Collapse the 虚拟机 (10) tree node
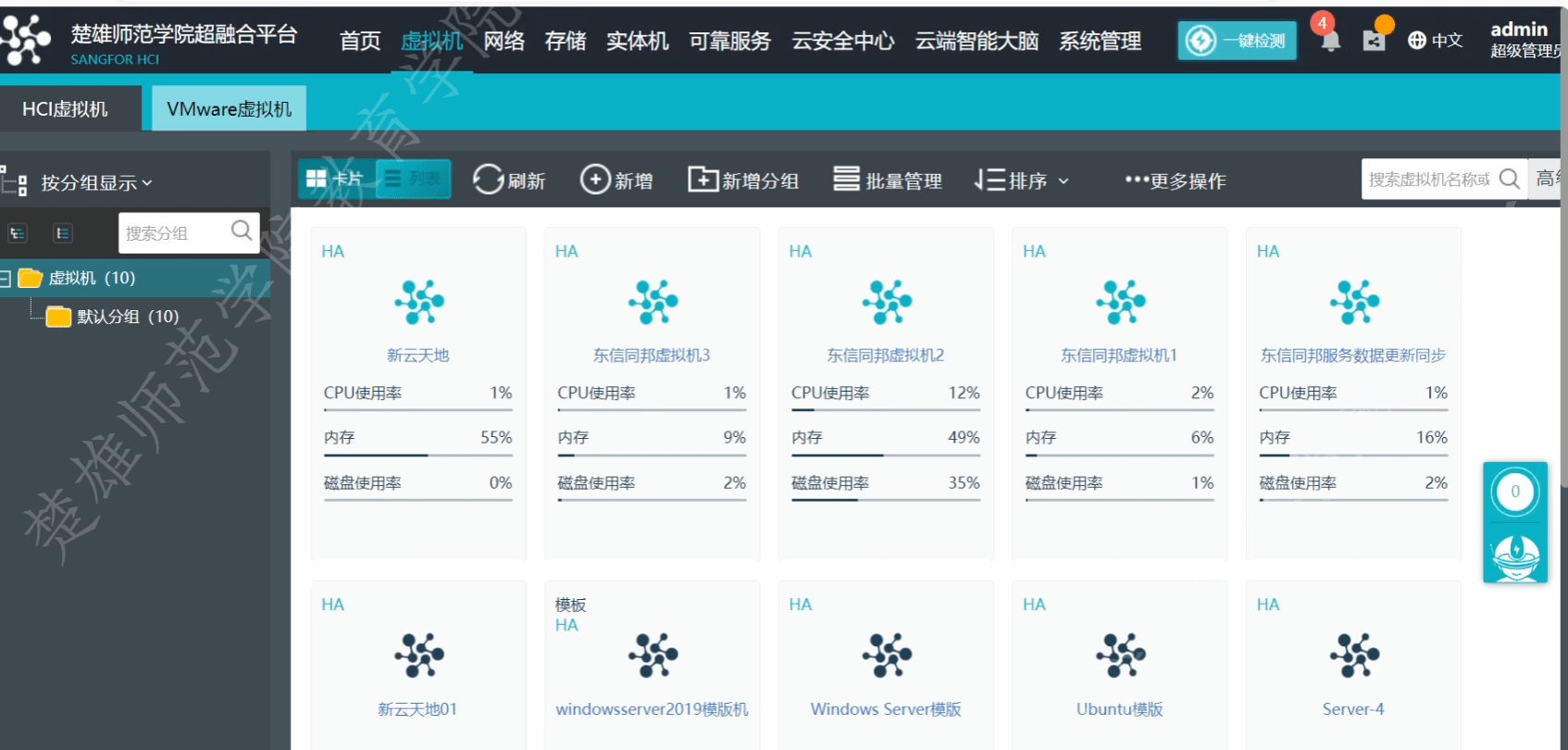The width and height of the screenshot is (1568, 750). tap(6, 279)
